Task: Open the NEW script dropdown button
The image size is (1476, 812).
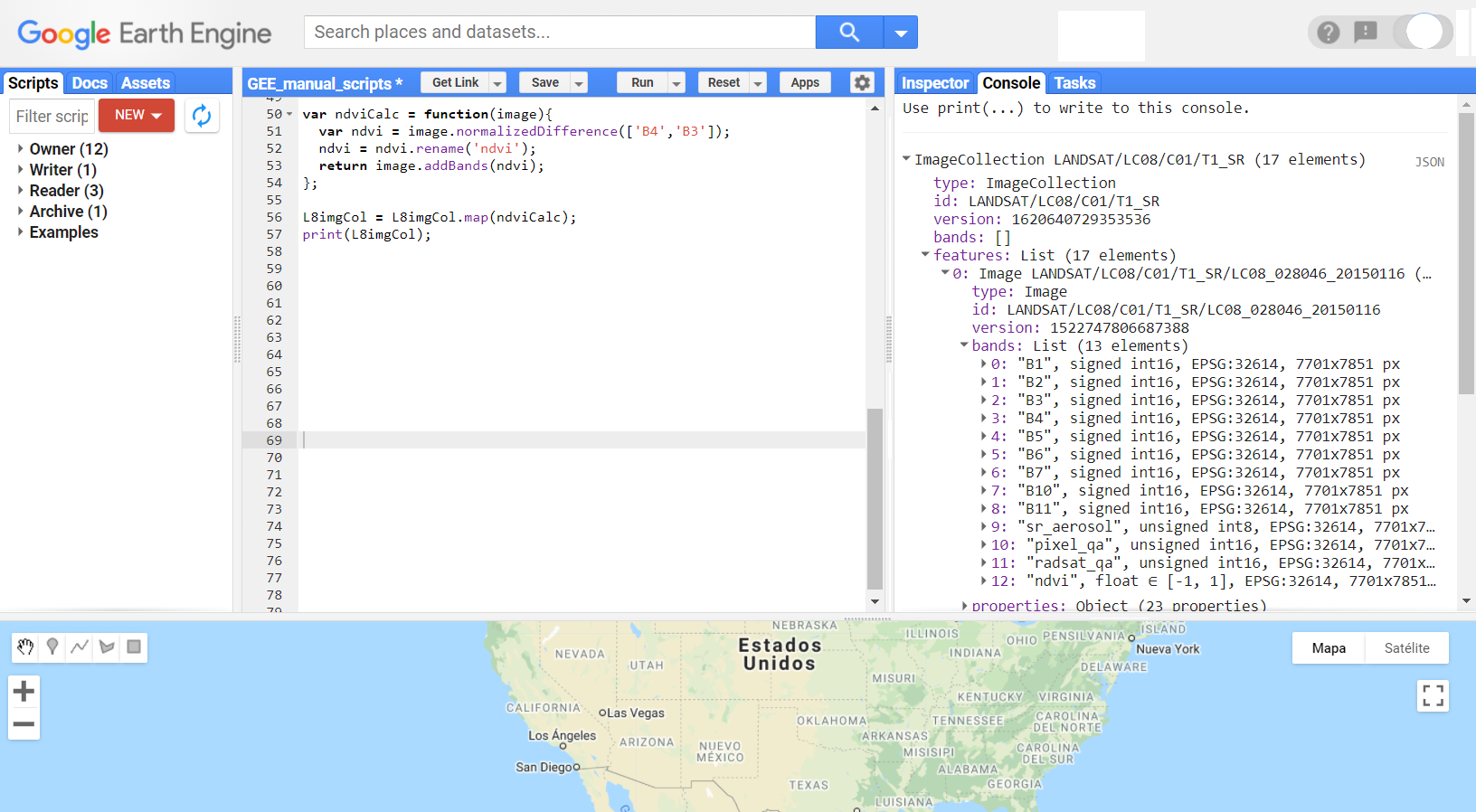Action: point(137,116)
